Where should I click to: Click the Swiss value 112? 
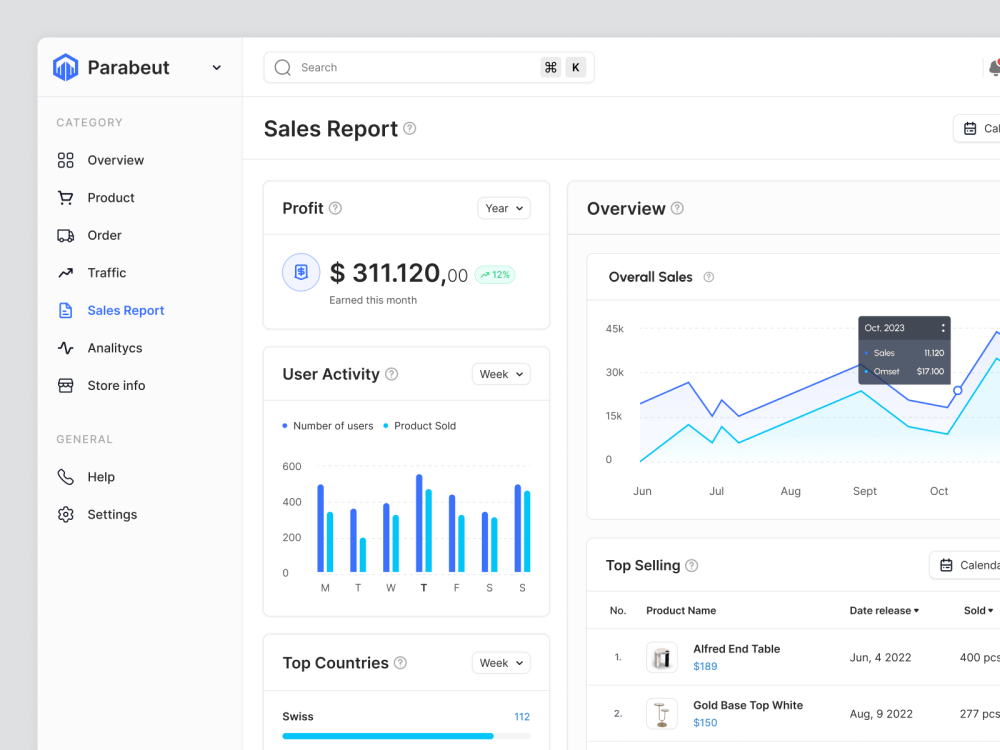pos(522,717)
